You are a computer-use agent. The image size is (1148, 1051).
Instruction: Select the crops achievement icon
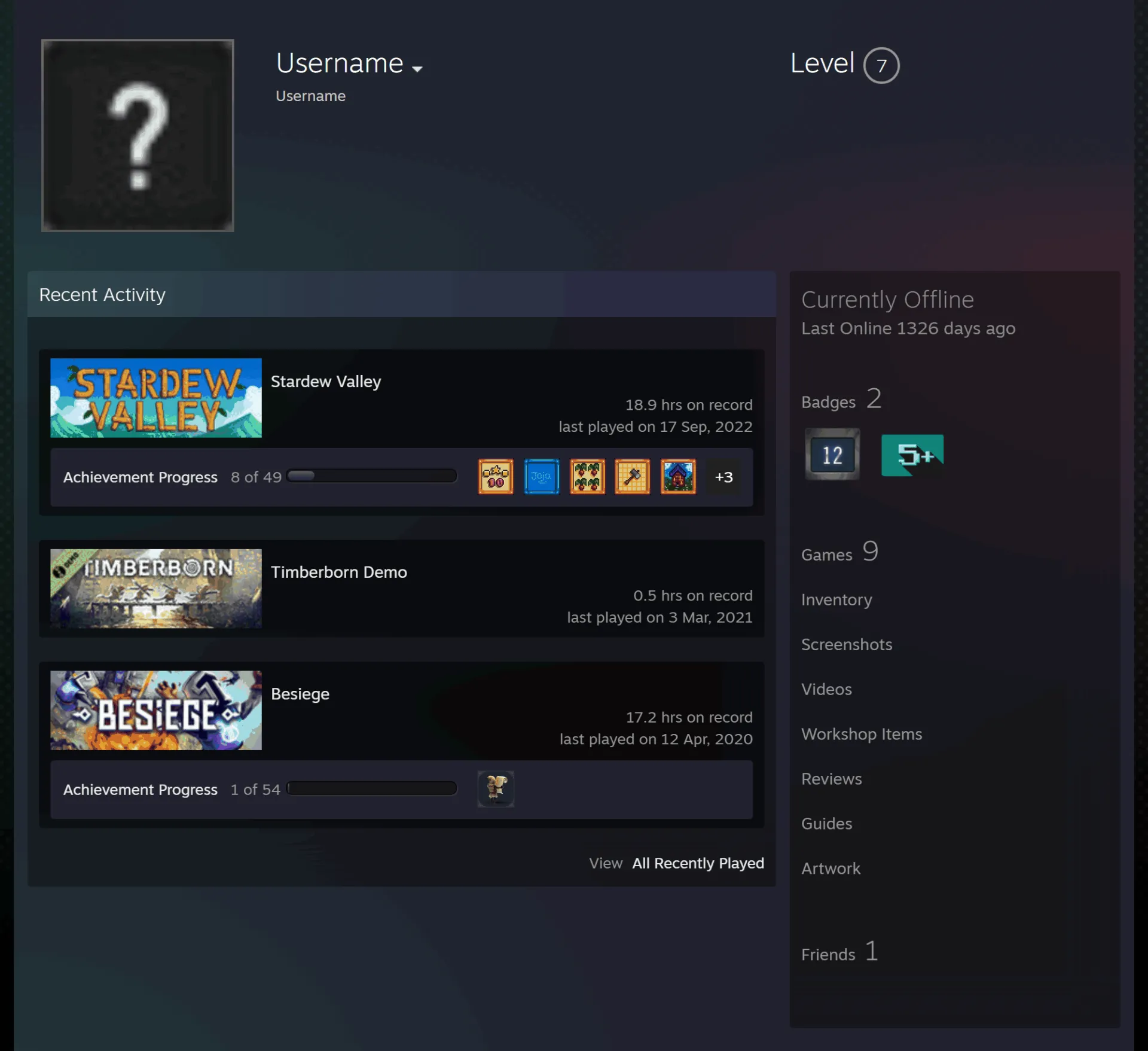587,477
